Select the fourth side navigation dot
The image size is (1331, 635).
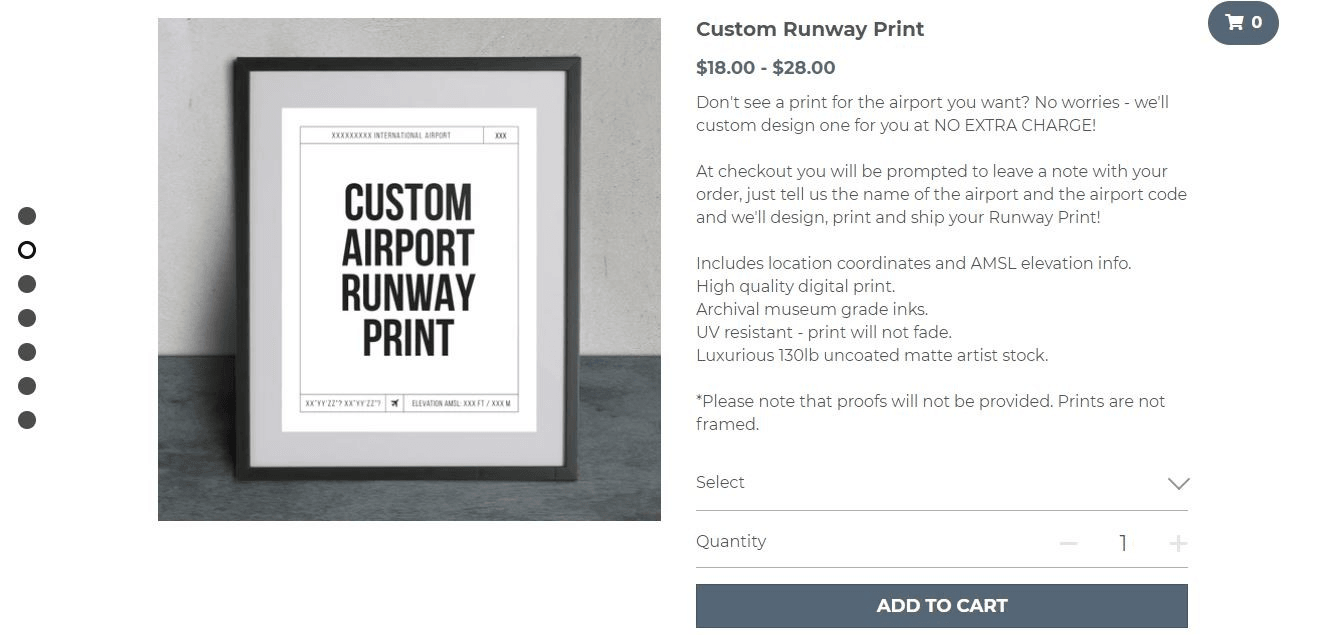pos(27,318)
